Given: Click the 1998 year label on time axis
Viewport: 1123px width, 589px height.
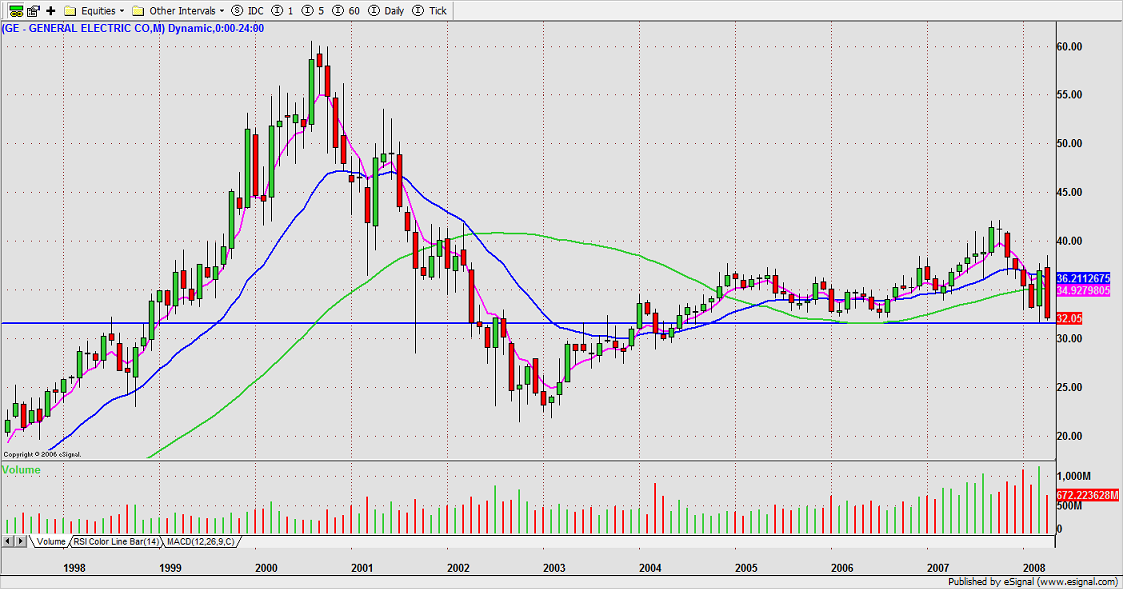Looking at the screenshot, I should (74, 568).
